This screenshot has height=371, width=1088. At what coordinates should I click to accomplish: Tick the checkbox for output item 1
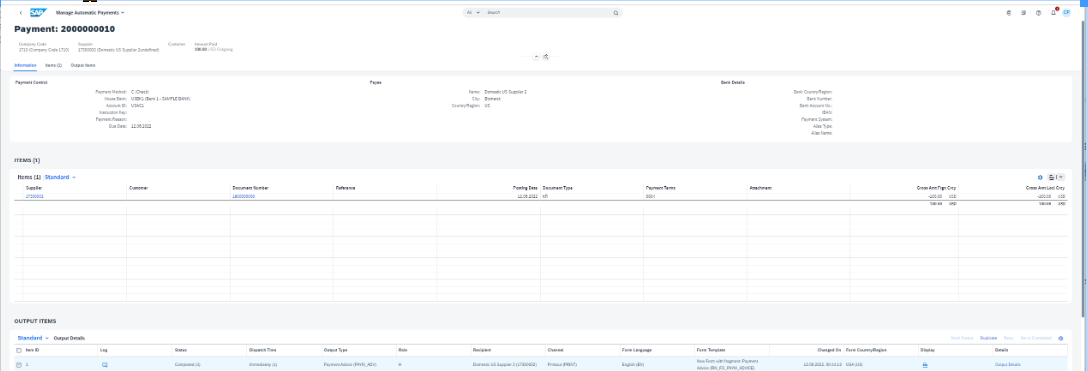click(19, 364)
